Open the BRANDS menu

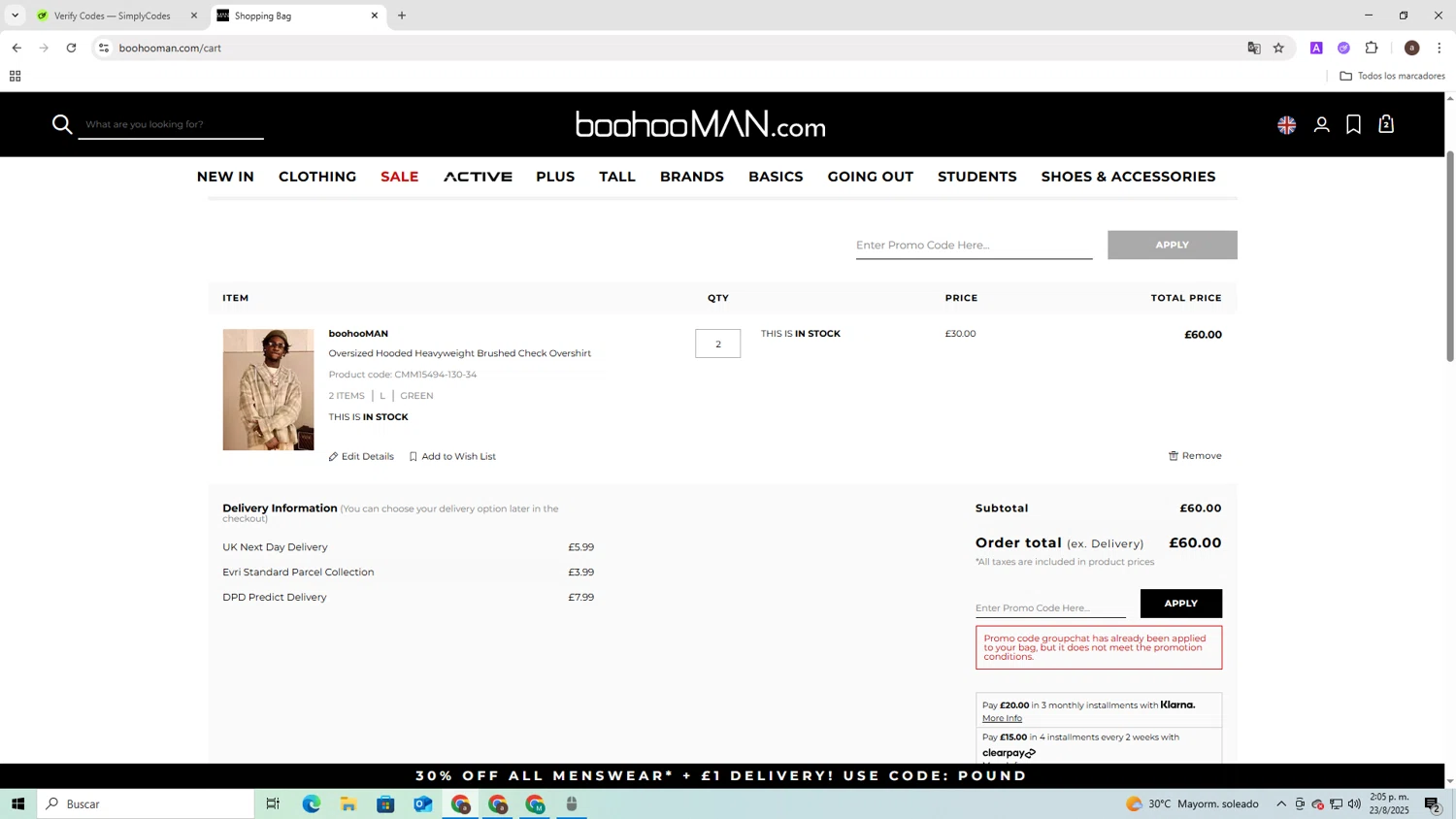point(692,177)
